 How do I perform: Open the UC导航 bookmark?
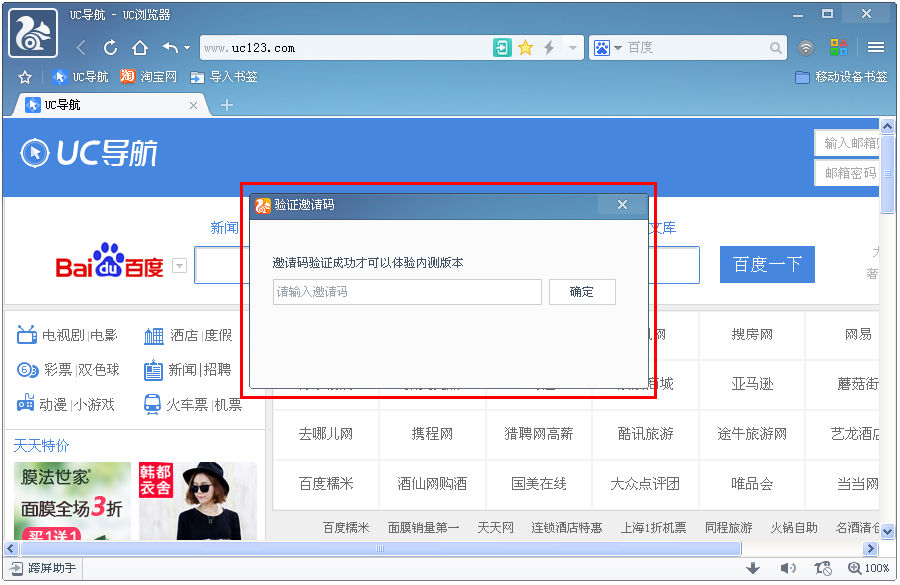pyautogui.click(x=80, y=77)
